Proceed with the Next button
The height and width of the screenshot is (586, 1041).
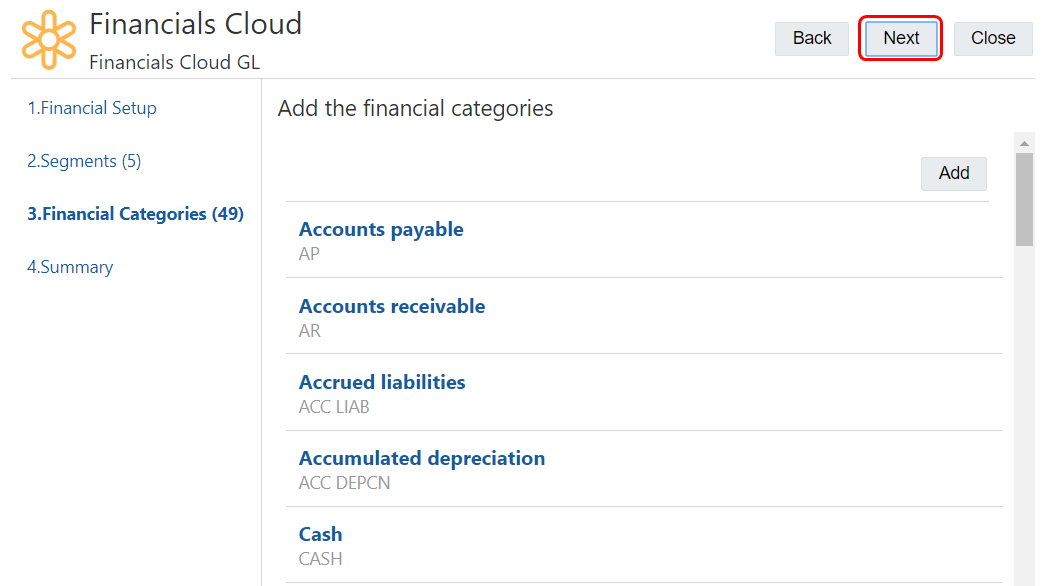click(x=900, y=38)
